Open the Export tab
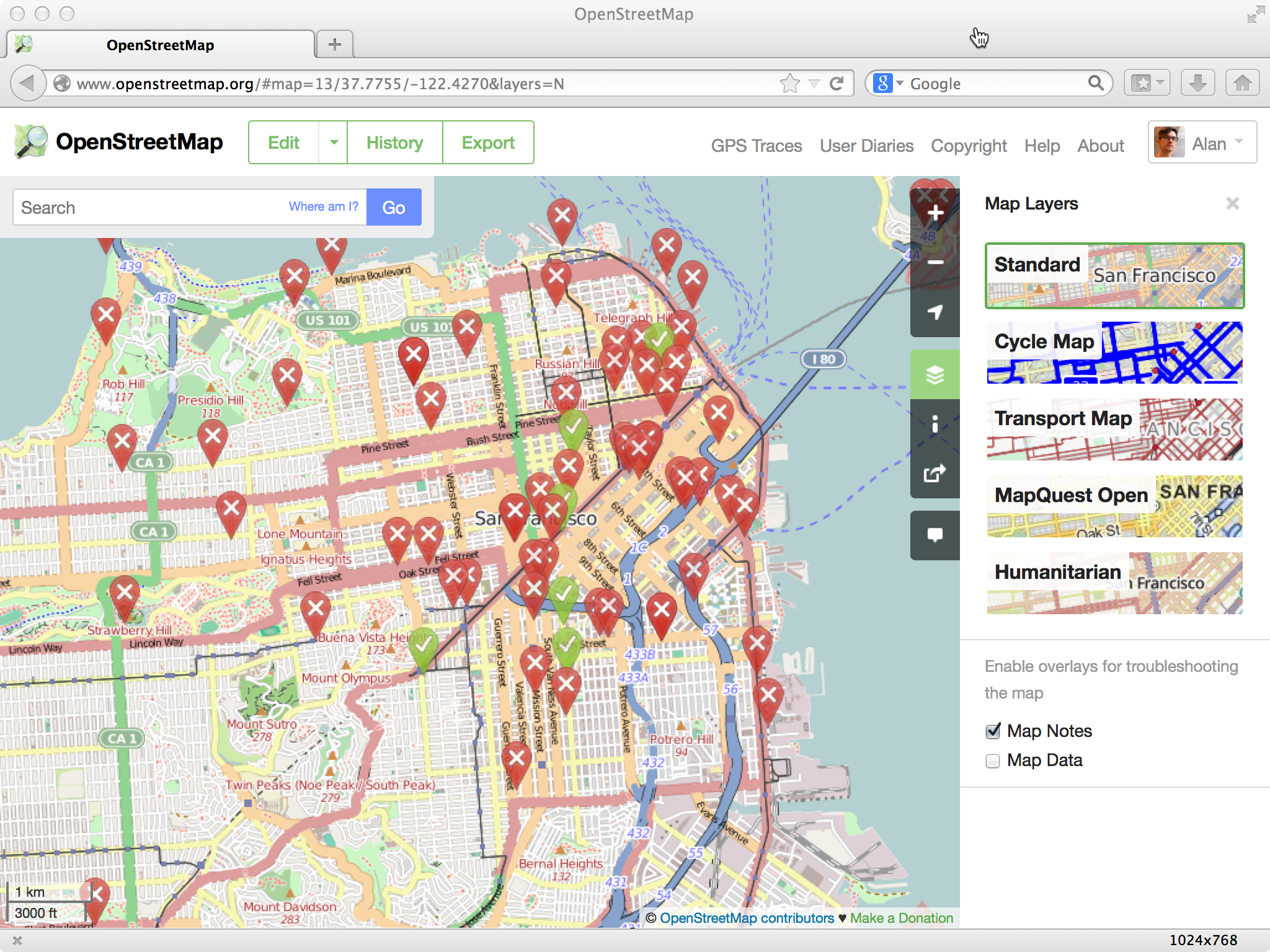The width and height of the screenshot is (1270, 952). pos(488,143)
